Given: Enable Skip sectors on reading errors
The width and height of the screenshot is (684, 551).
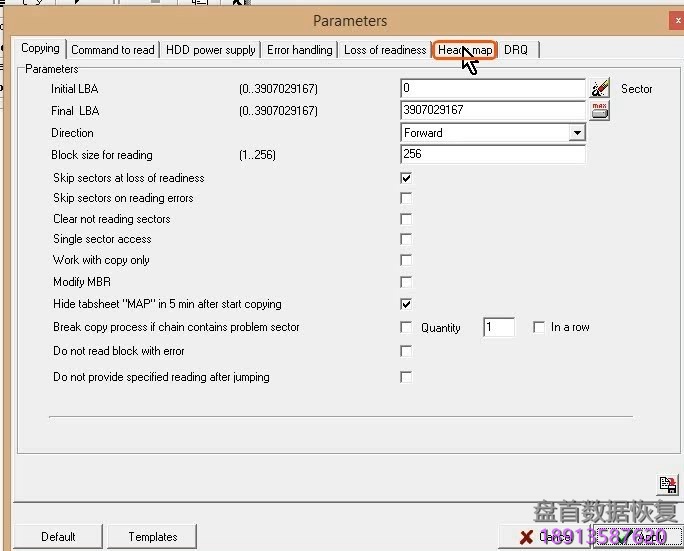Looking at the screenshot, I should coord(406,198).
